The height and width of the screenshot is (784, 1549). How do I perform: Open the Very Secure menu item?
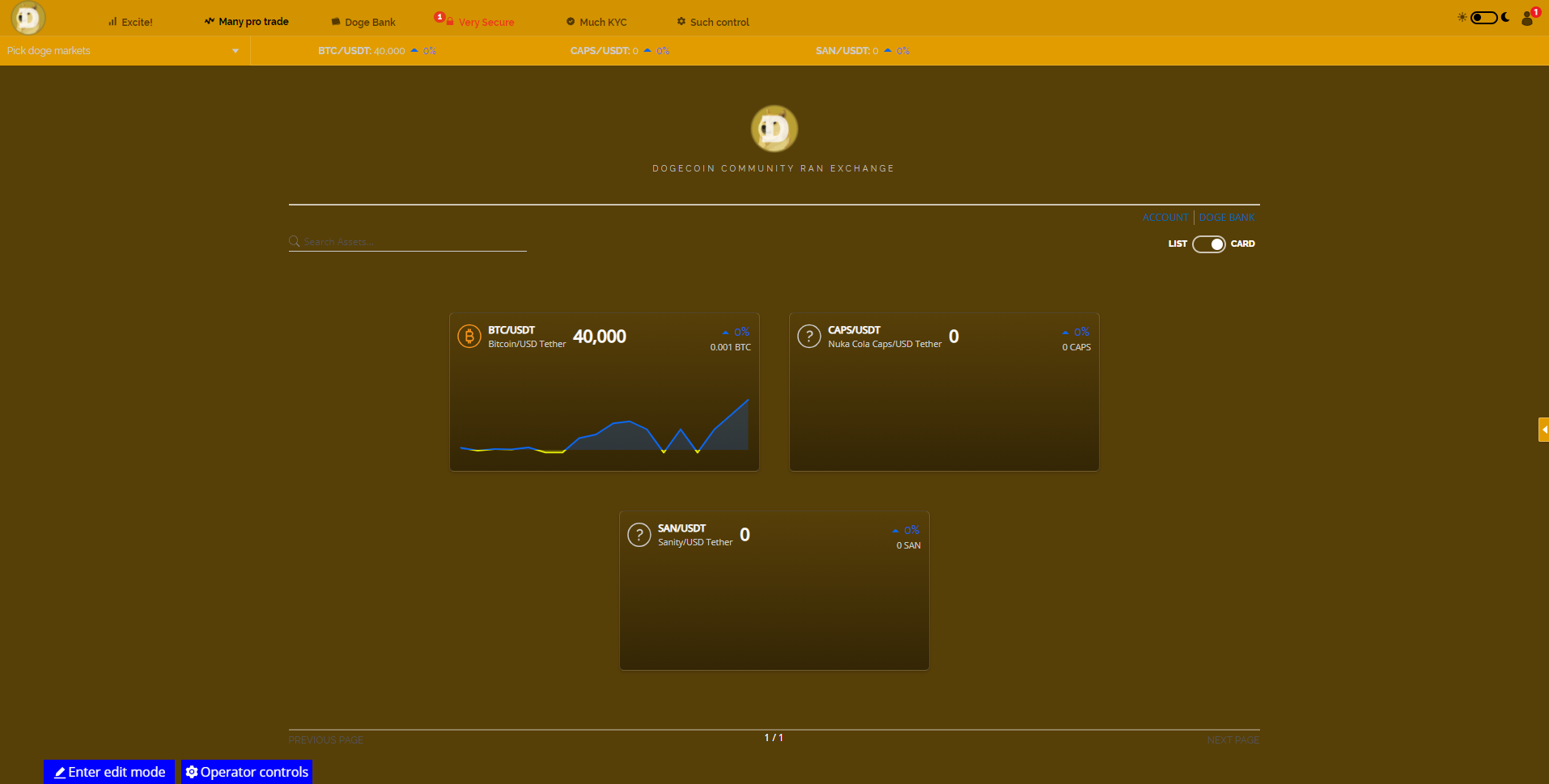click(x=486, y=23)
